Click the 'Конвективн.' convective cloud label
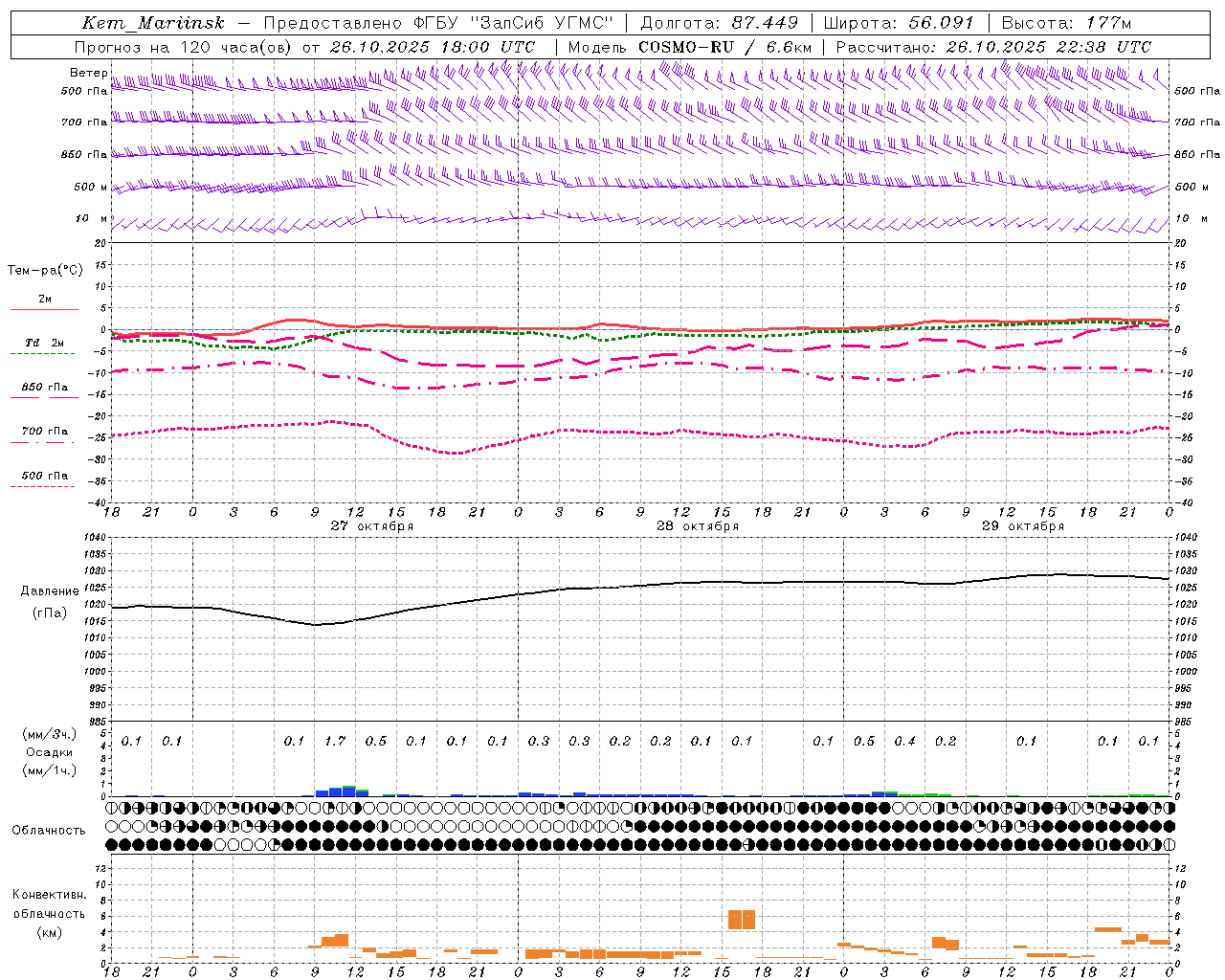Image resolution: width=1225 pixels, height=980 pixels. (x=50, y=895)
